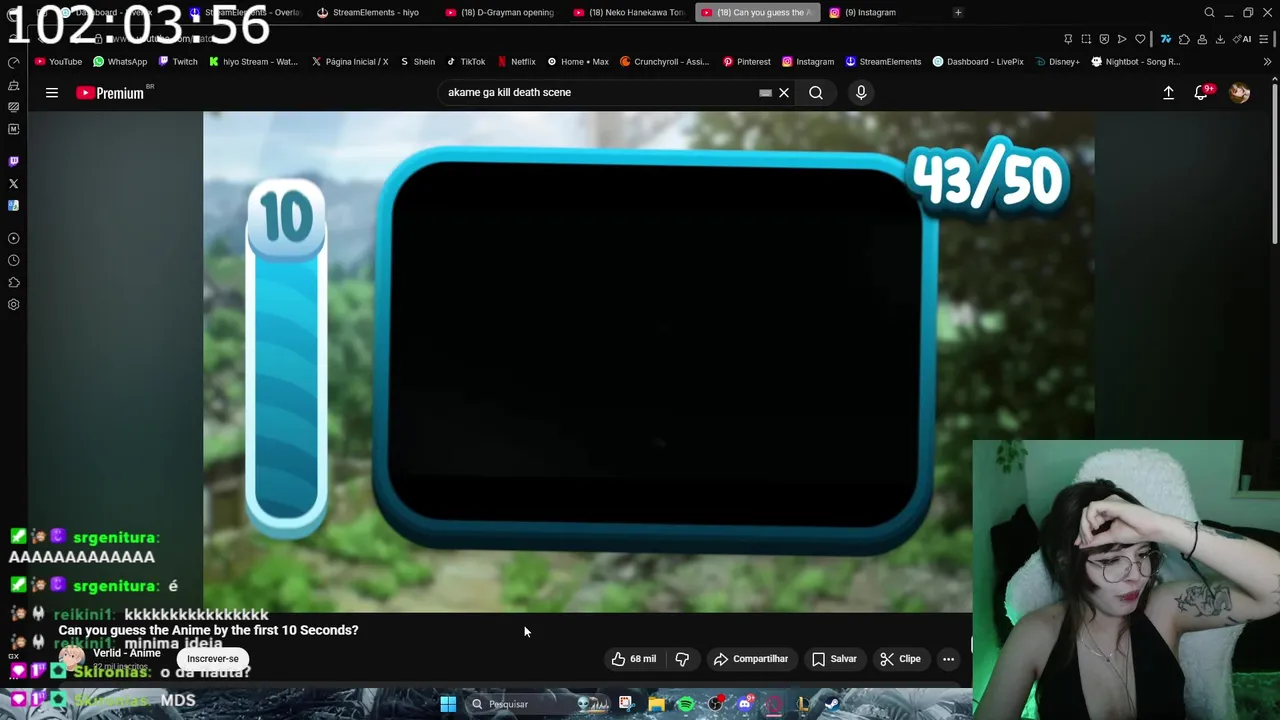Open the YouTube bookmark

pos(58,62)
